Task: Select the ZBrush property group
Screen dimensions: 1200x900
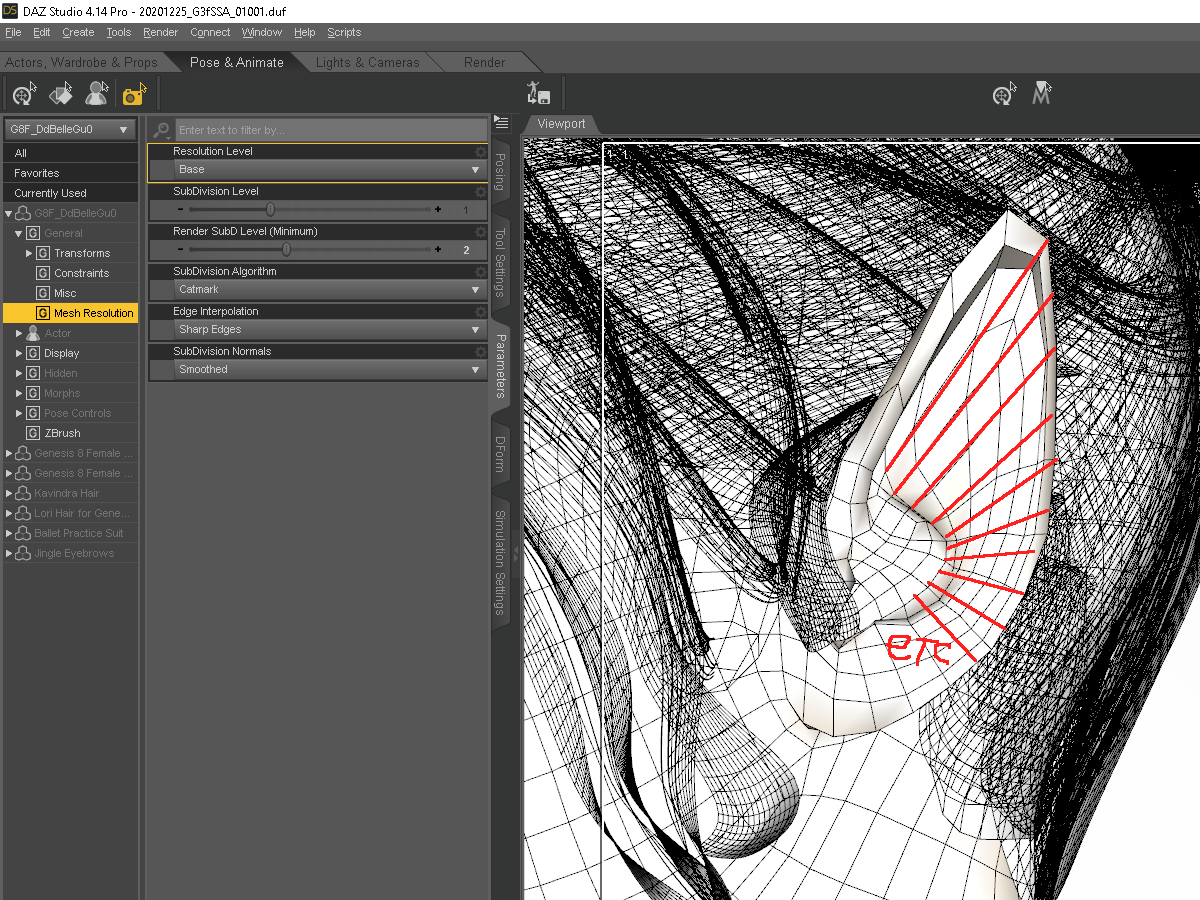Action: tap(63, 433)
